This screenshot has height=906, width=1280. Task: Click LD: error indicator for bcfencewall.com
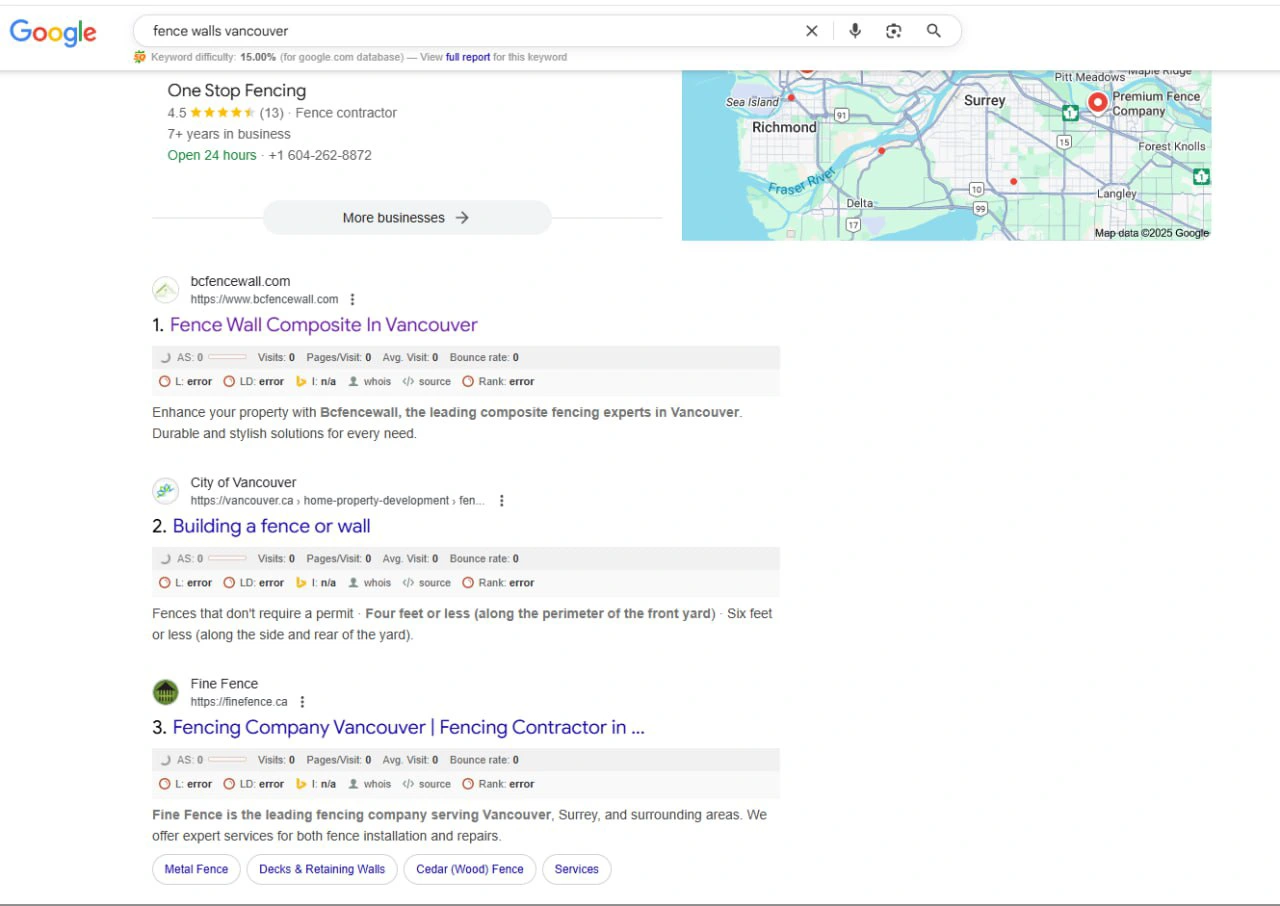click(254, 381)
